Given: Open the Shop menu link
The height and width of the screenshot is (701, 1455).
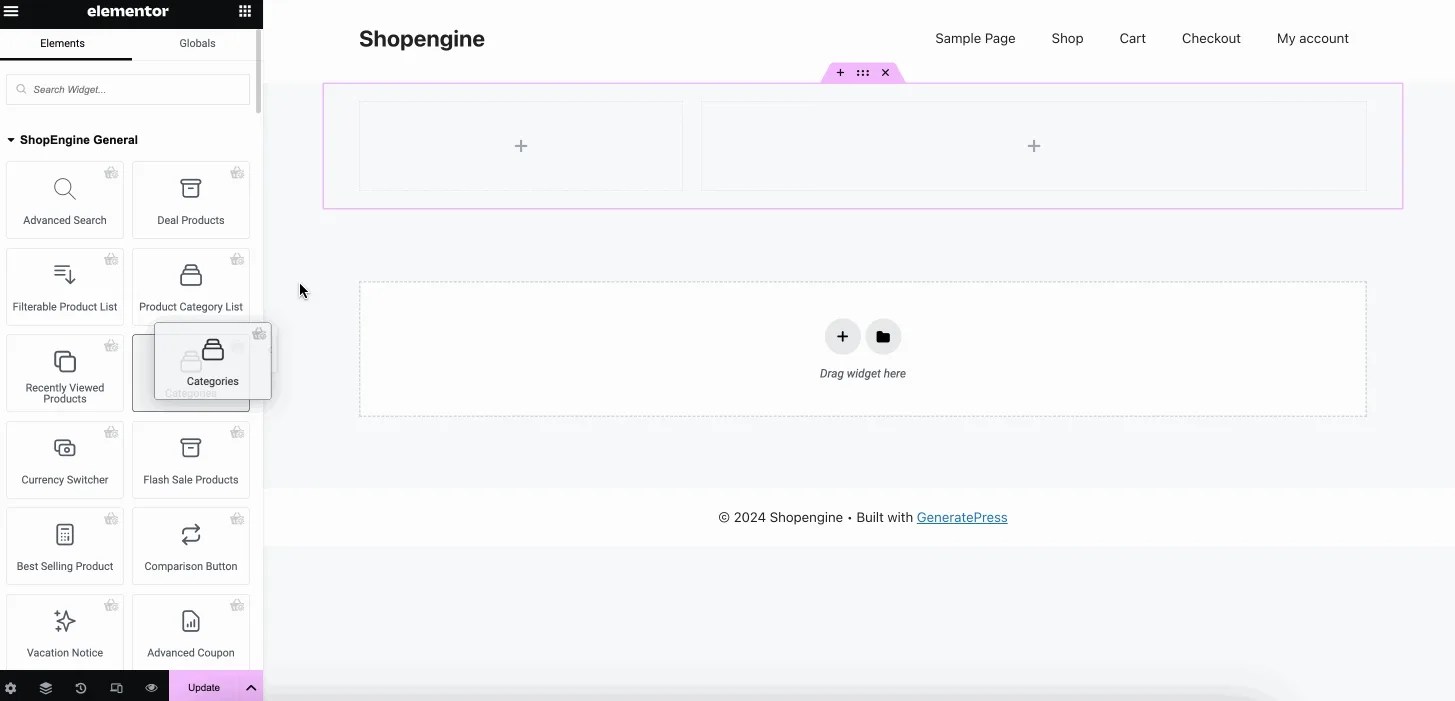Looking at the screenshot, I should (1067, 38).
